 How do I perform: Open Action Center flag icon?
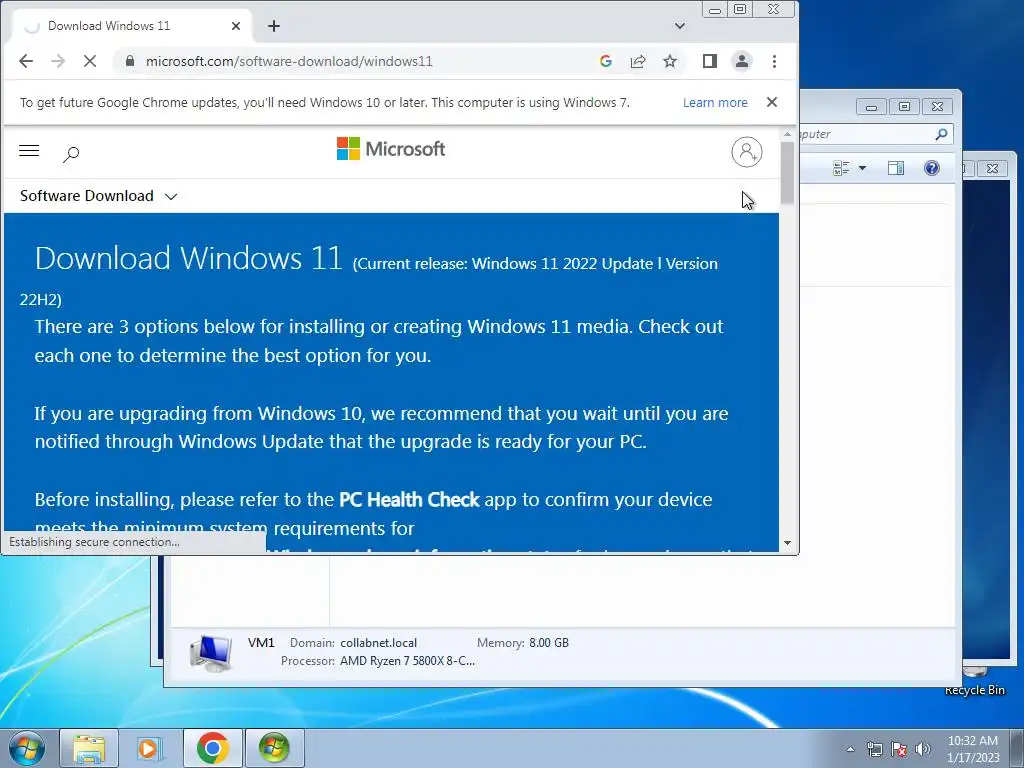(x=899, y=749)
